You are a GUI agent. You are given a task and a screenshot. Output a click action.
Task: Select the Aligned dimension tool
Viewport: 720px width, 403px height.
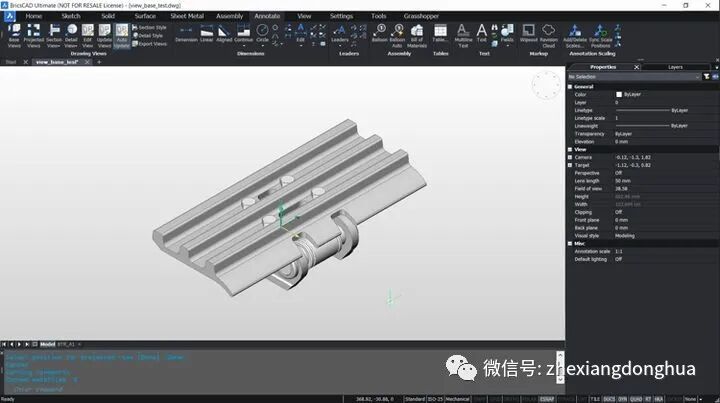[x=224, y=34]
